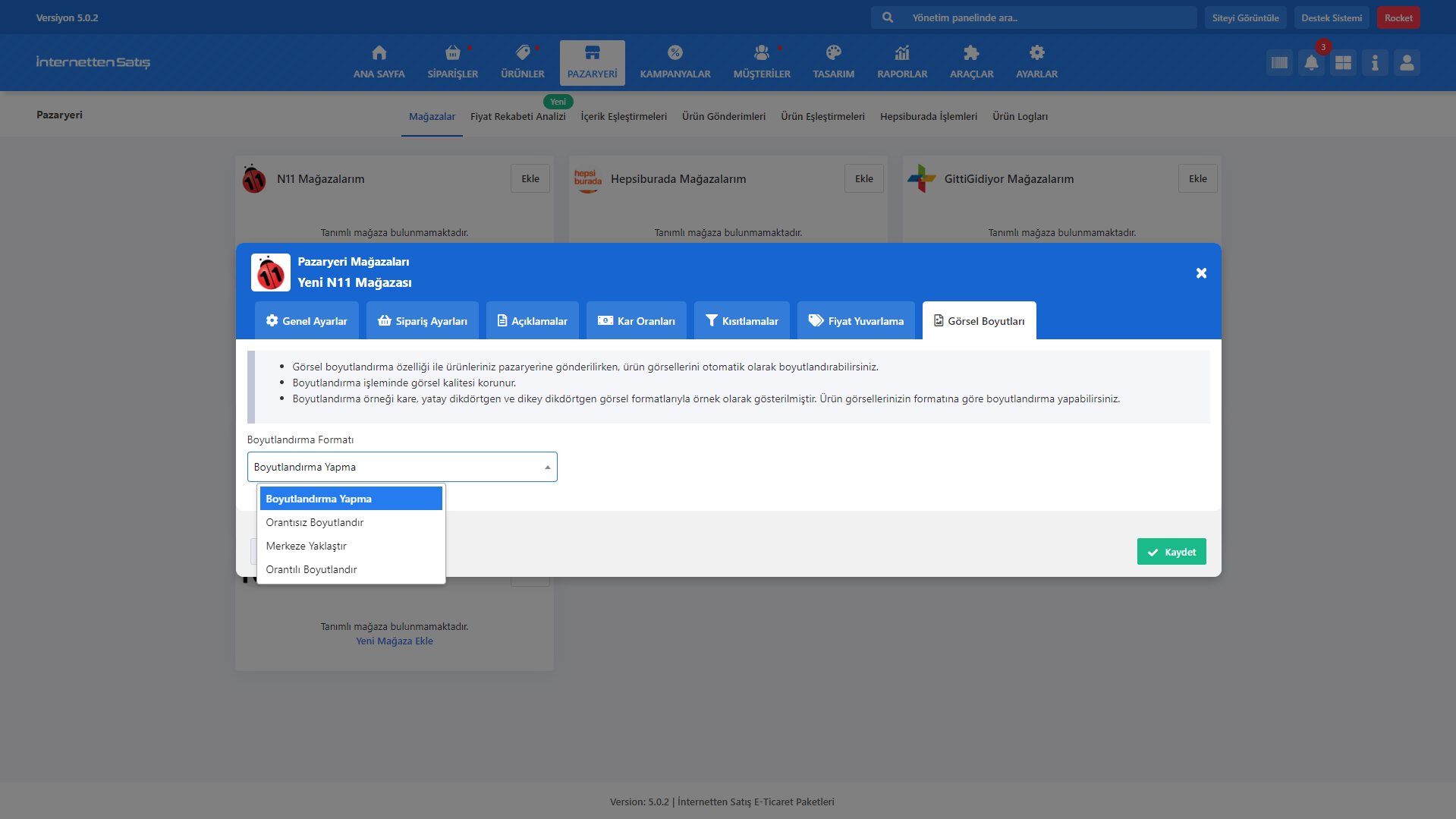Select Orantısız Boyutlandır option
The height and width of the screenshot is (819, 1456).
click(314, 523)
